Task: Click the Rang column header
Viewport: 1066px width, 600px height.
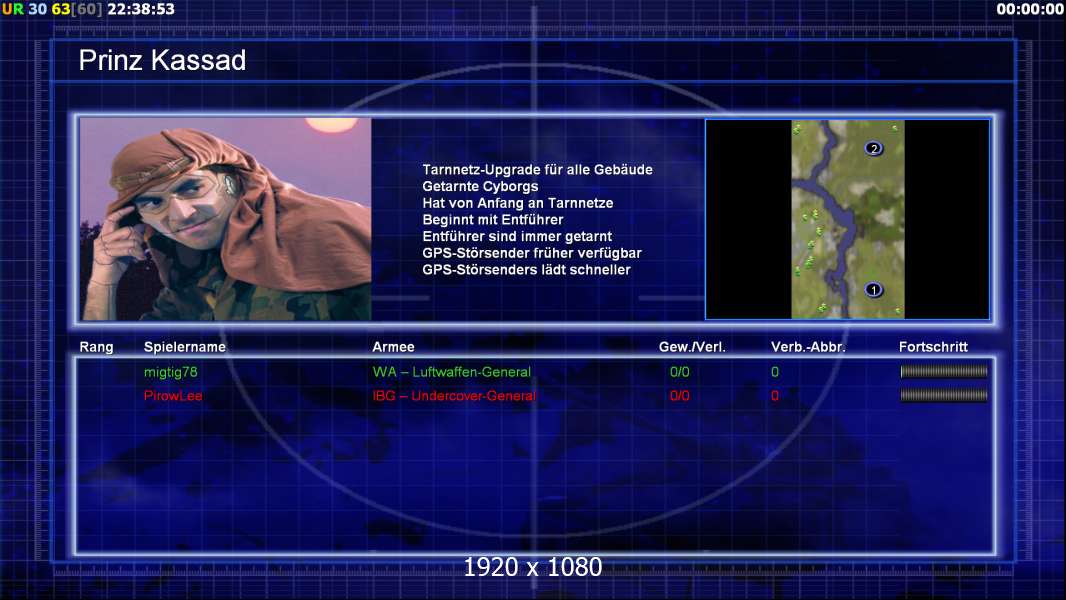Action: coord(97,347)
